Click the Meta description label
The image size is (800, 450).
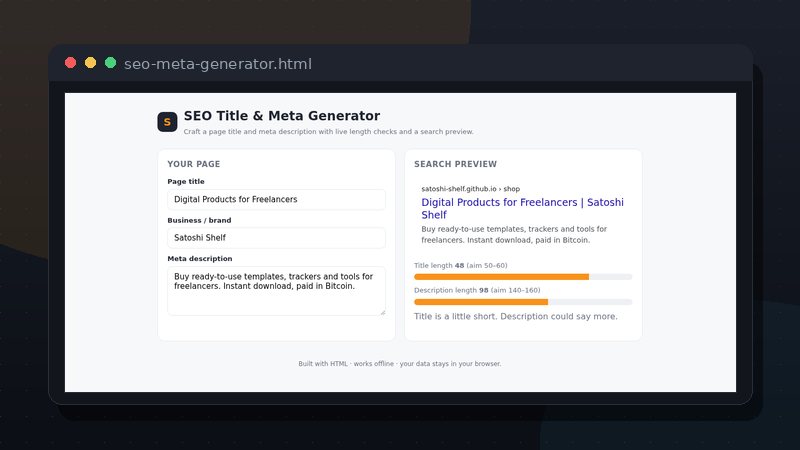pos(199,259)
